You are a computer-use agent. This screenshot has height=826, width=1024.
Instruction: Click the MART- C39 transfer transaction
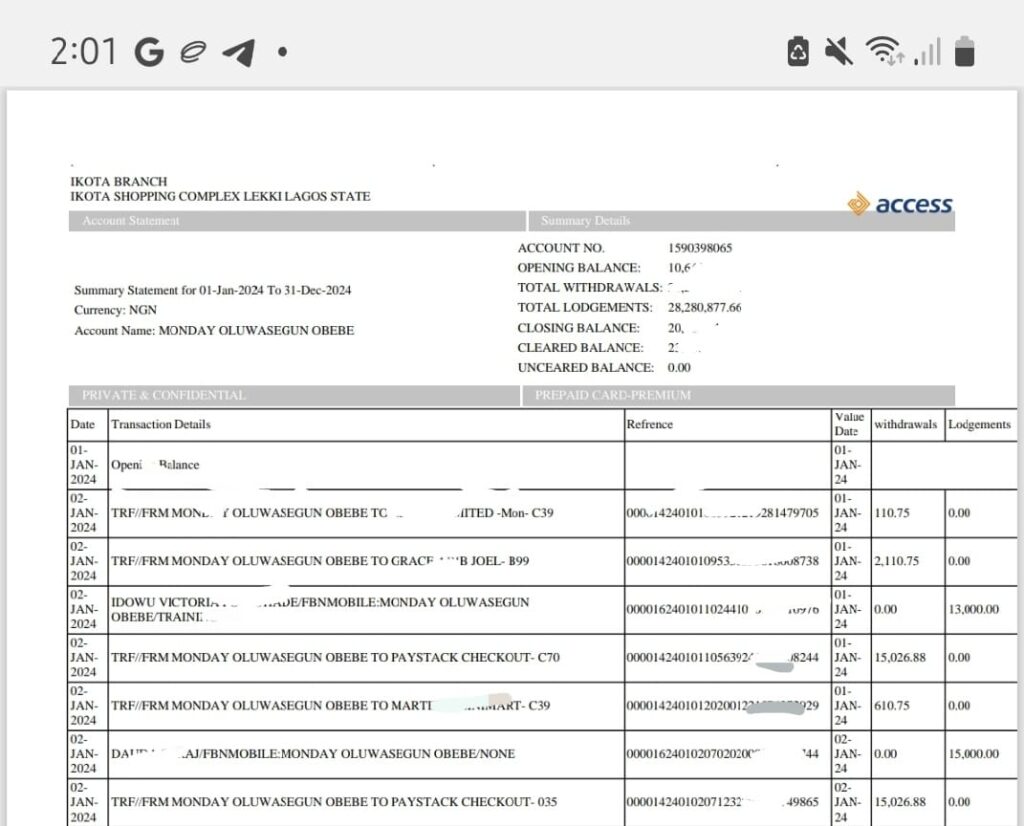click(330, 706)
